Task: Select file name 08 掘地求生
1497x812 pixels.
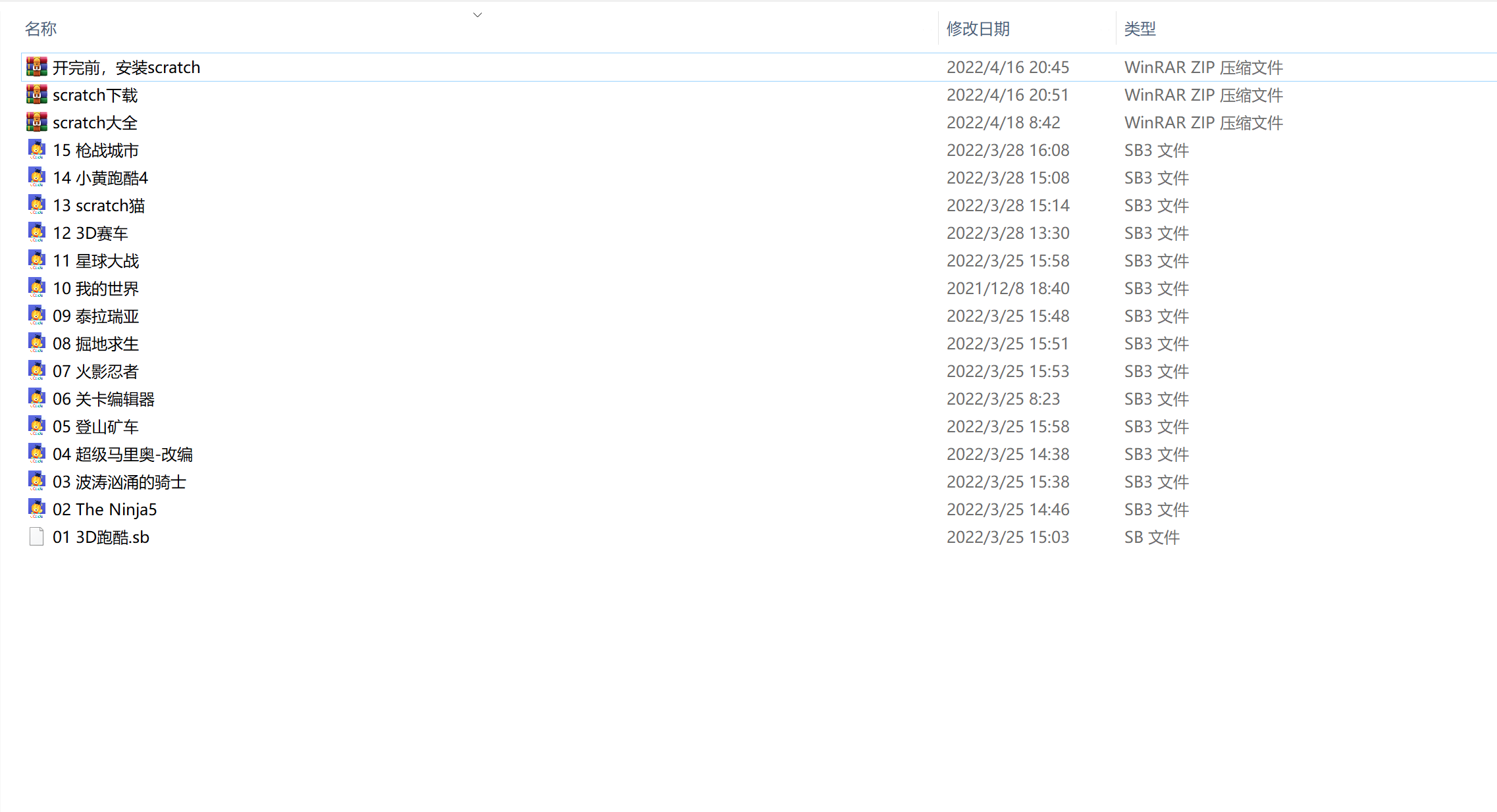Action: click(96, 343)
